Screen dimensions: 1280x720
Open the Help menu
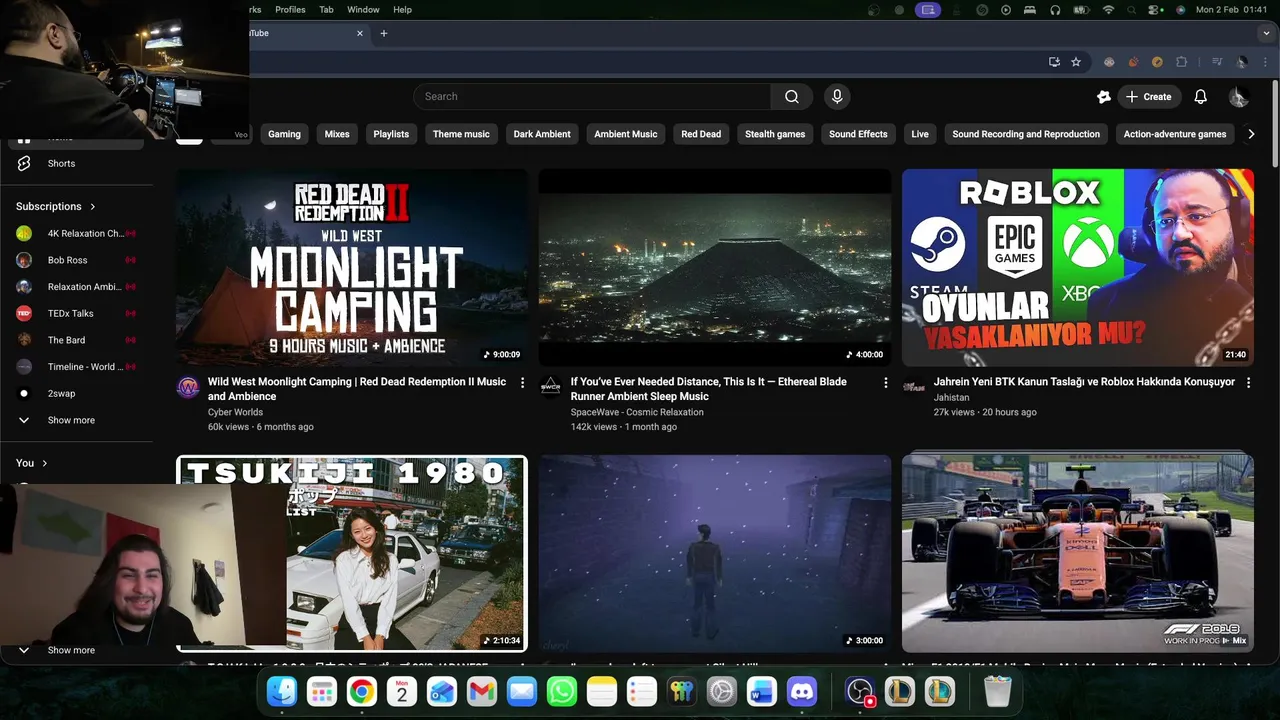tap(402, 10)
